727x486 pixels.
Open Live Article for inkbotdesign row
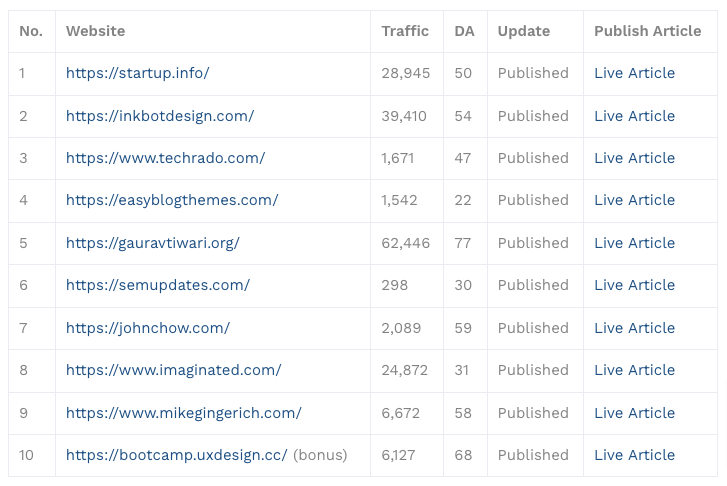635,116
